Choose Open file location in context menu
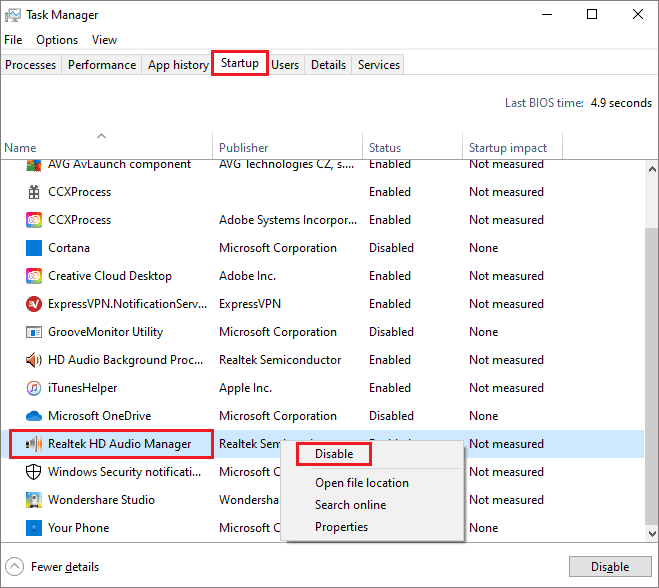This screenshot has width=659, height=588. pyautogui.click(x=362, y=483)
